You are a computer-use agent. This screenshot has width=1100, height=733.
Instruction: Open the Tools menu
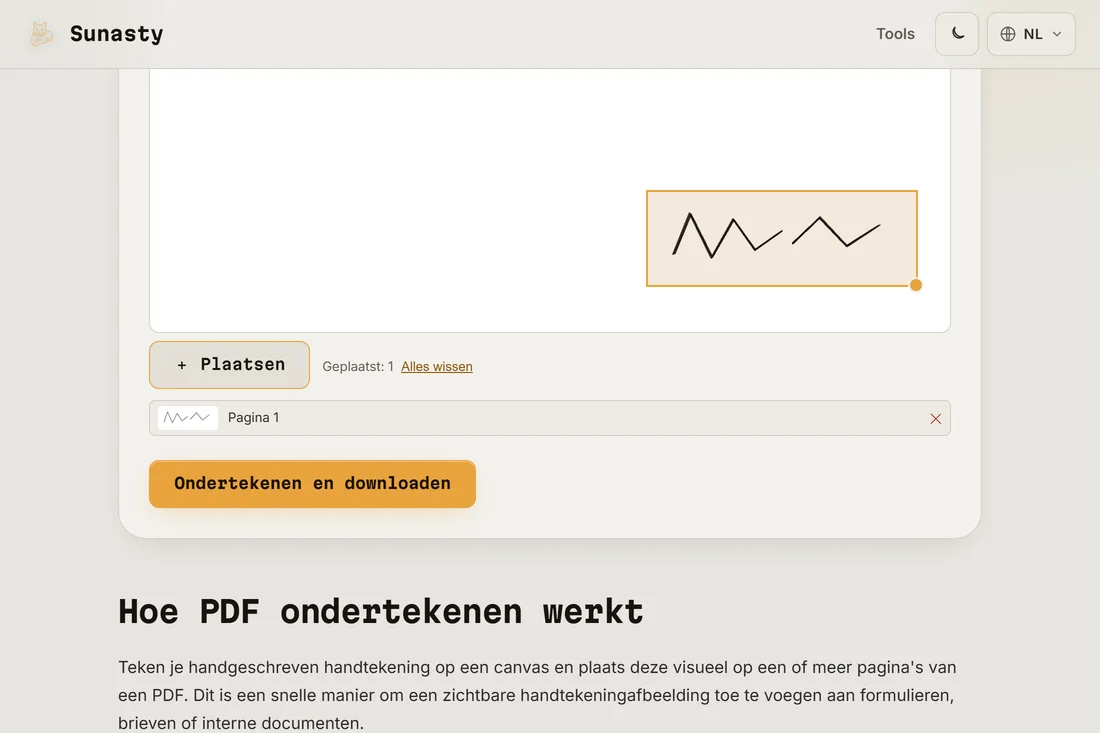click(x=895, y=34)
